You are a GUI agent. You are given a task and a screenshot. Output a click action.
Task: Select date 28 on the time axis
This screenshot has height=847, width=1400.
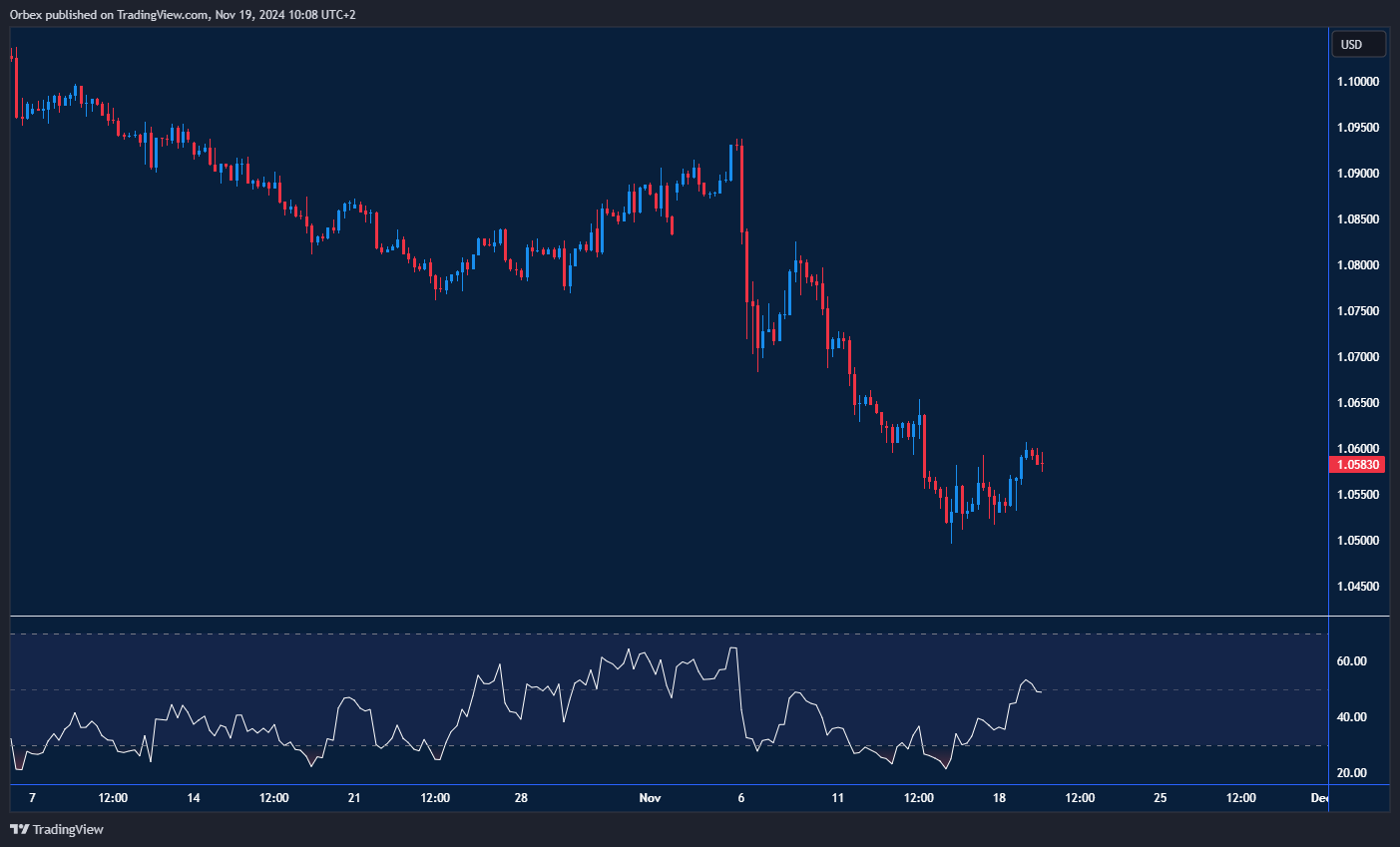(x=521, y=798)
